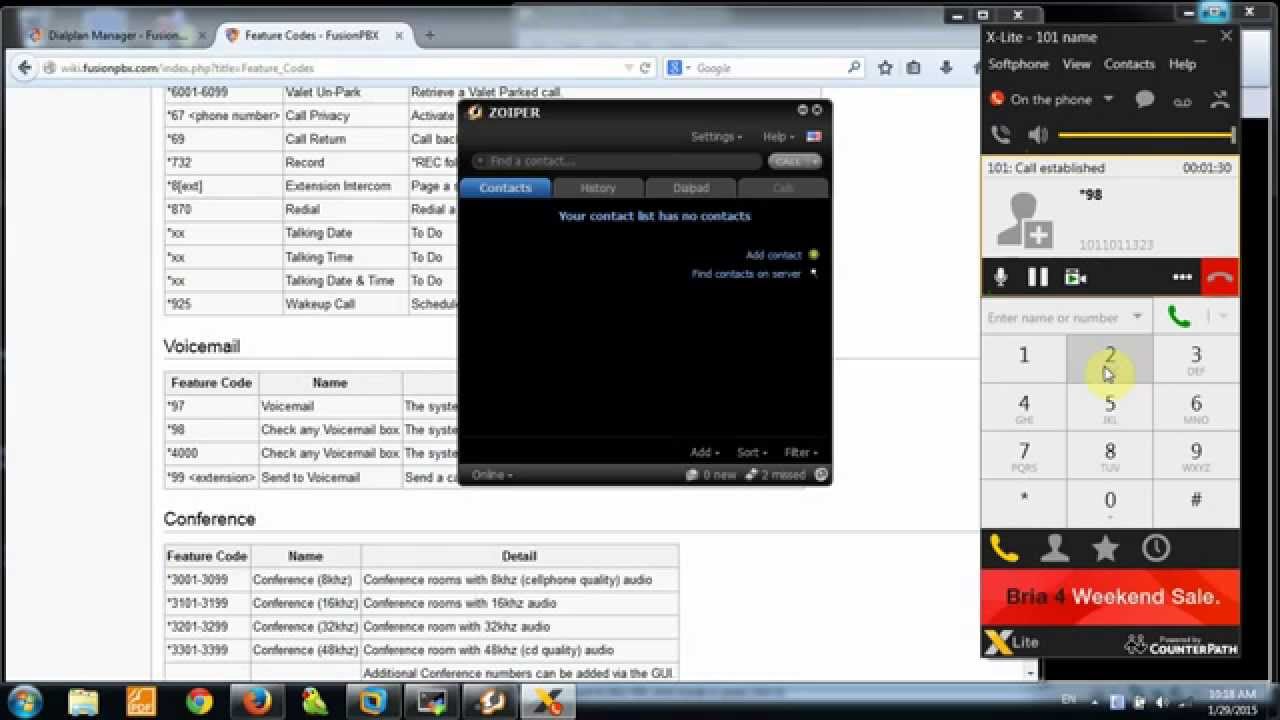Open the X-Lite favorites star tab
This screenshot has height=720, width=1280.
coord(1105,548)
